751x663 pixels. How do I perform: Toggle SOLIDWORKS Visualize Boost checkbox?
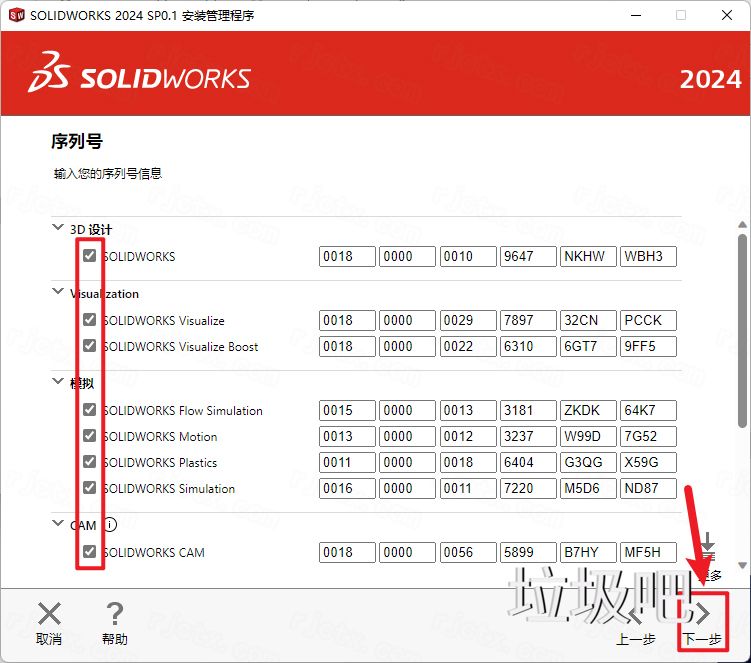pyautogui.click(x=90, y=345)
